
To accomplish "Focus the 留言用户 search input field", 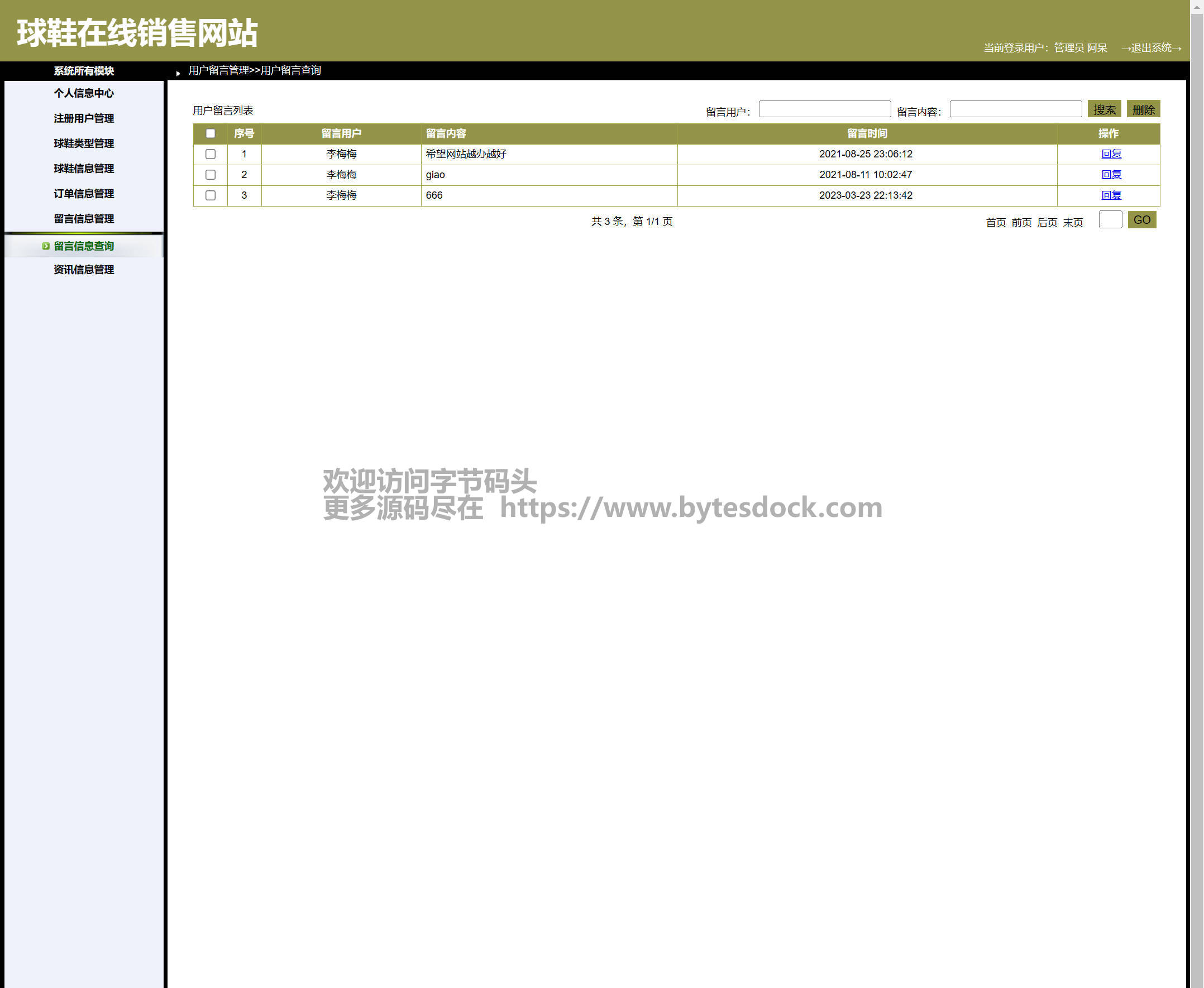I will pos(824,109).
